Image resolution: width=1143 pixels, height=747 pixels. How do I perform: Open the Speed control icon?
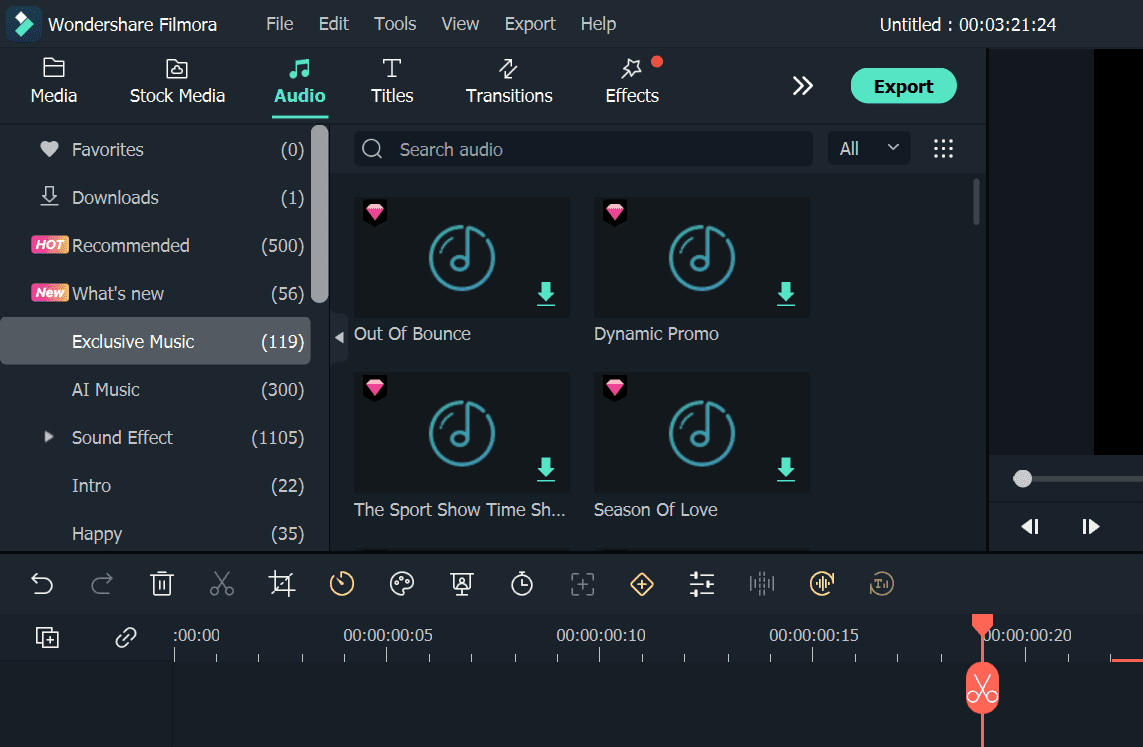tap(342, 584)
